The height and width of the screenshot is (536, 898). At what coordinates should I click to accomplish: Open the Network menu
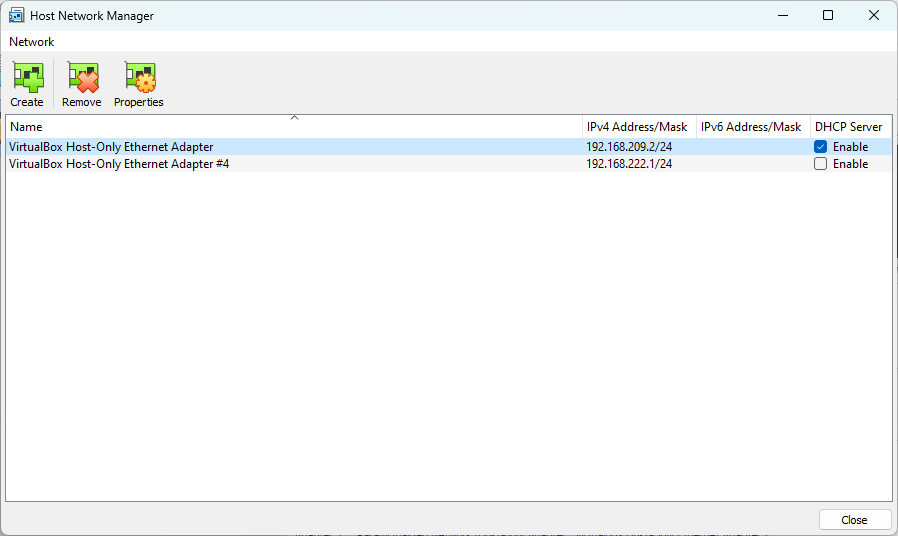(31, 42)
